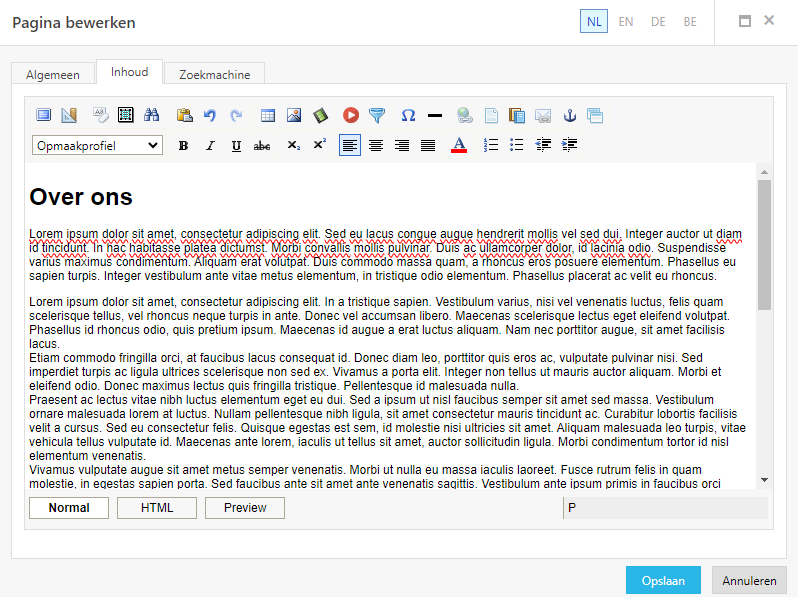Align text right
This screenshot has width=798, height=597.
[402, 146]
